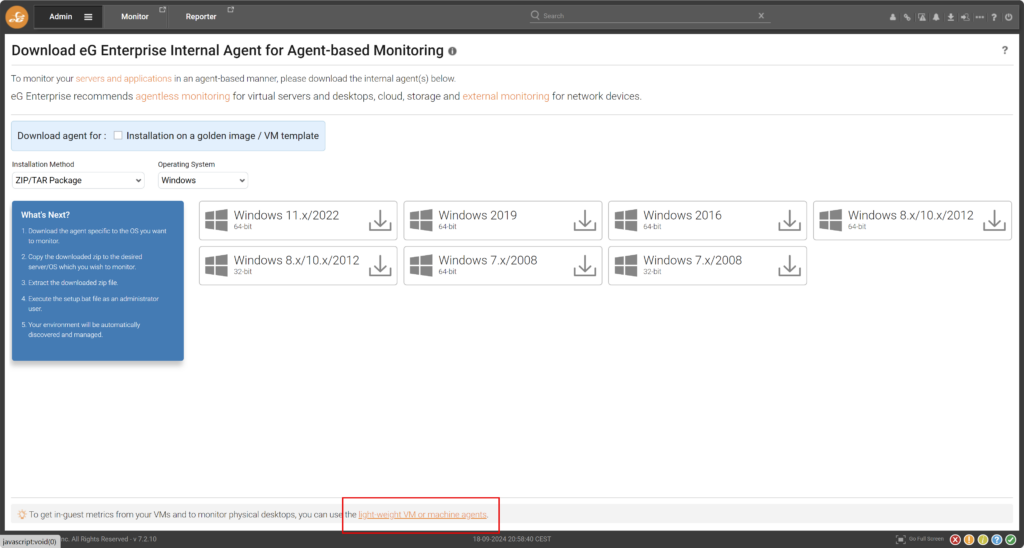1024x548 pixels.
Task: Download Windows 11.x/2022 64-bit agent
Action: (380, 221)
